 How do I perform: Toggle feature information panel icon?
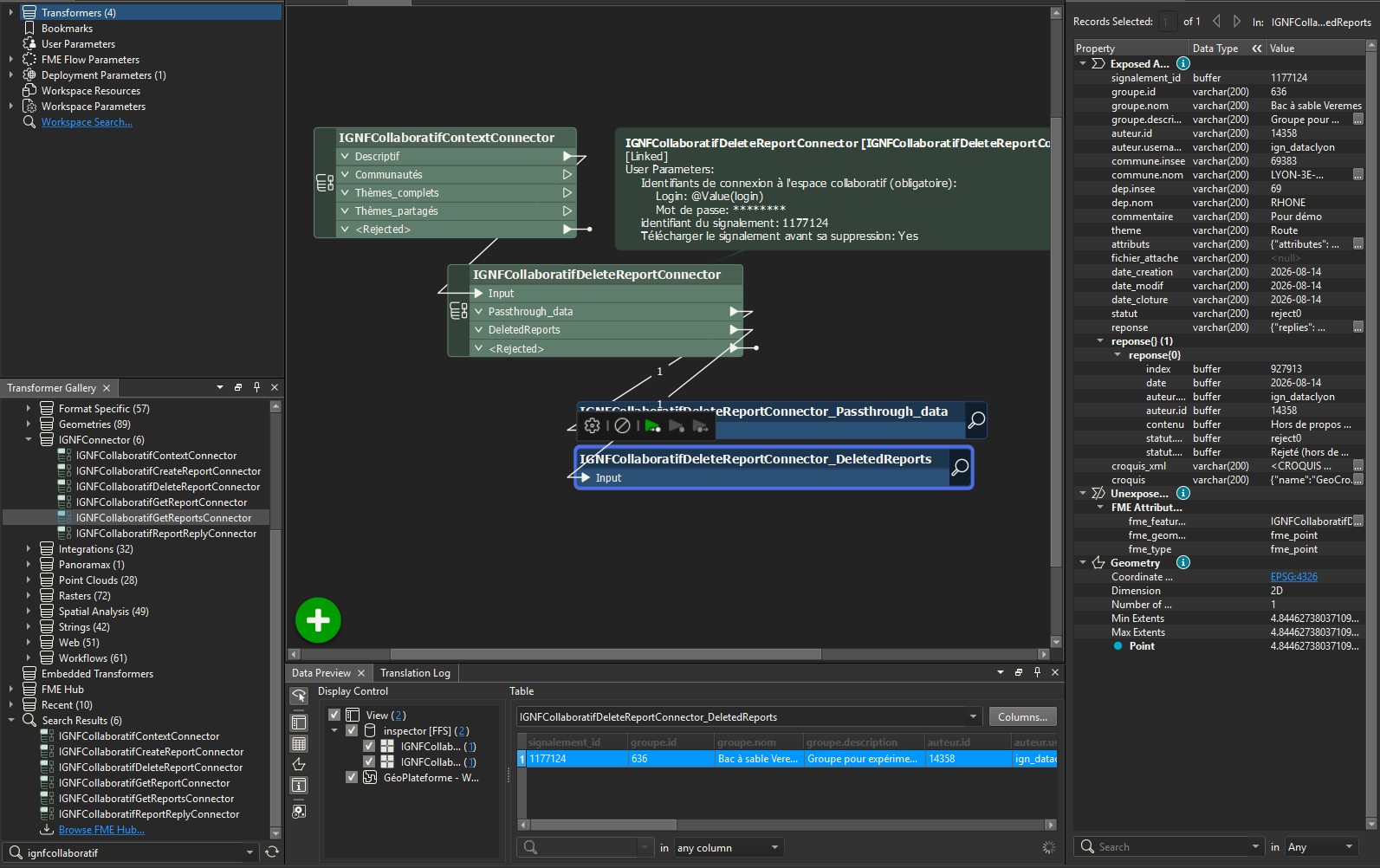[x=299, y=786]
